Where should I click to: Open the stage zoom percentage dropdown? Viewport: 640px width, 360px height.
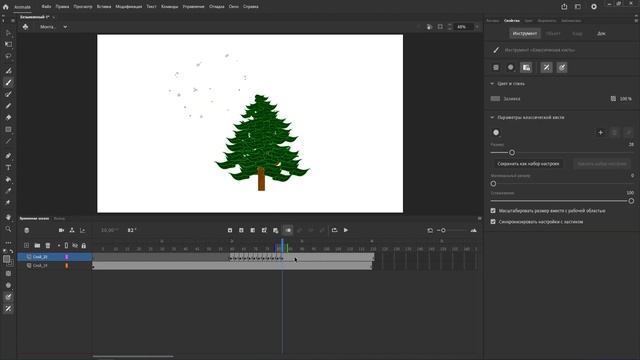click(477, 27)
